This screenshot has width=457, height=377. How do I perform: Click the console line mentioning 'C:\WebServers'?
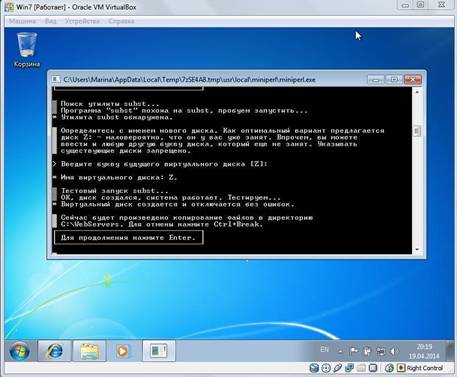pyautogui.click(x=162, y=224)
